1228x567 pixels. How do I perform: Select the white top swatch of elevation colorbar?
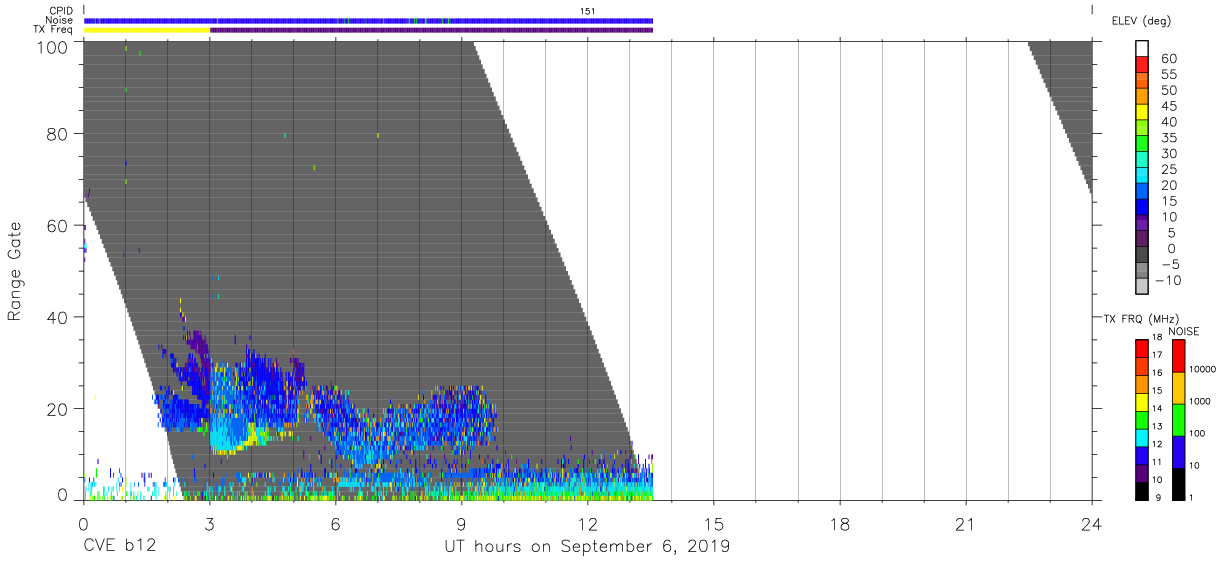(1142, 48)
